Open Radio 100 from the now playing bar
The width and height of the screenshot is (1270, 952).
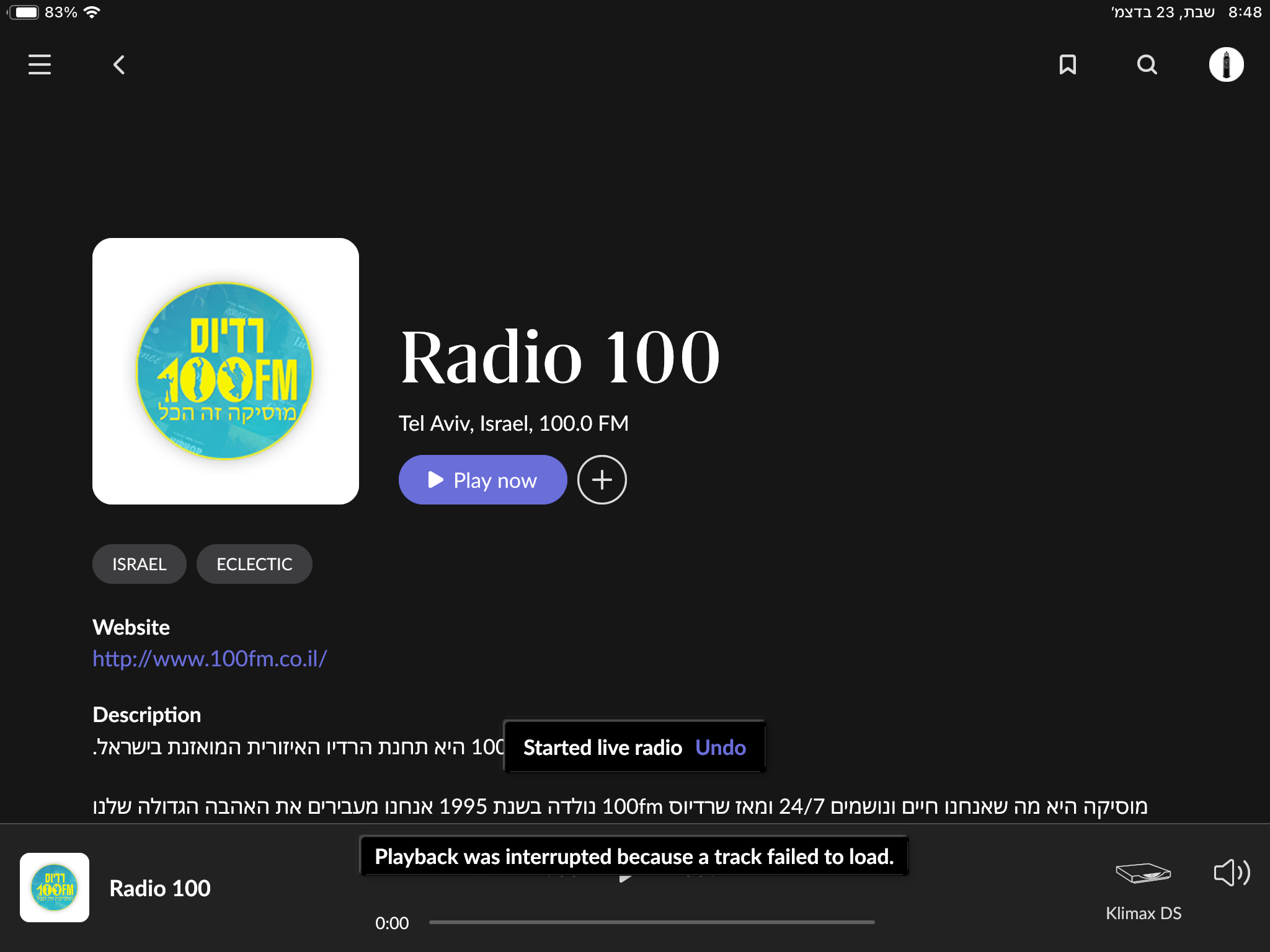tap(159, 888)
